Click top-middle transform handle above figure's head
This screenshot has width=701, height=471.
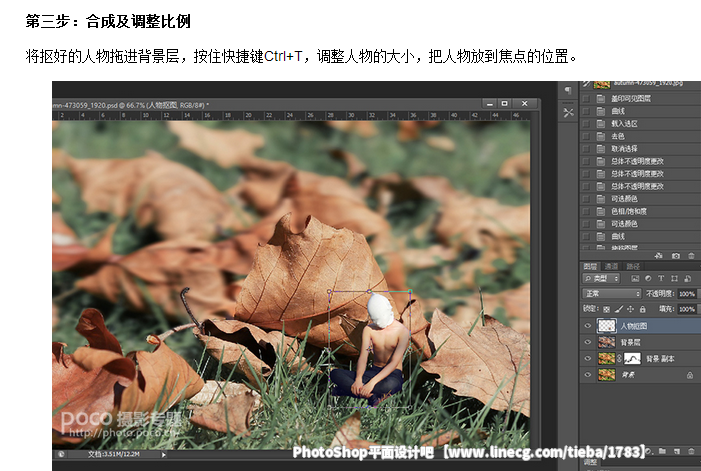pyautogui.click(x=369, y=291)
